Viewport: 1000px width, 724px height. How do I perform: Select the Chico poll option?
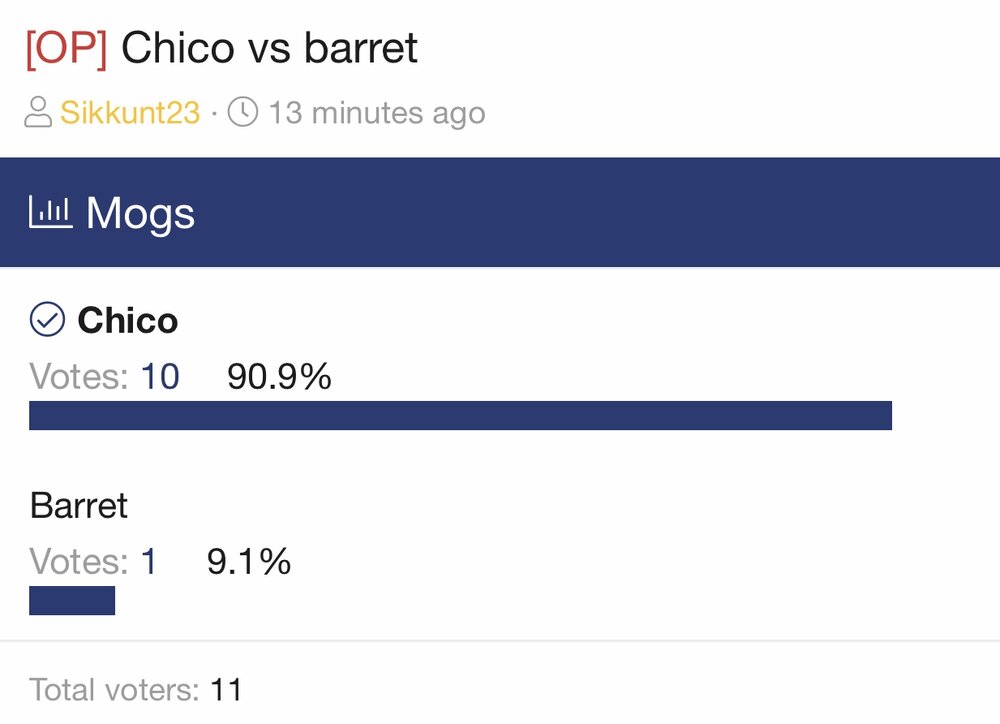point(128,321)
